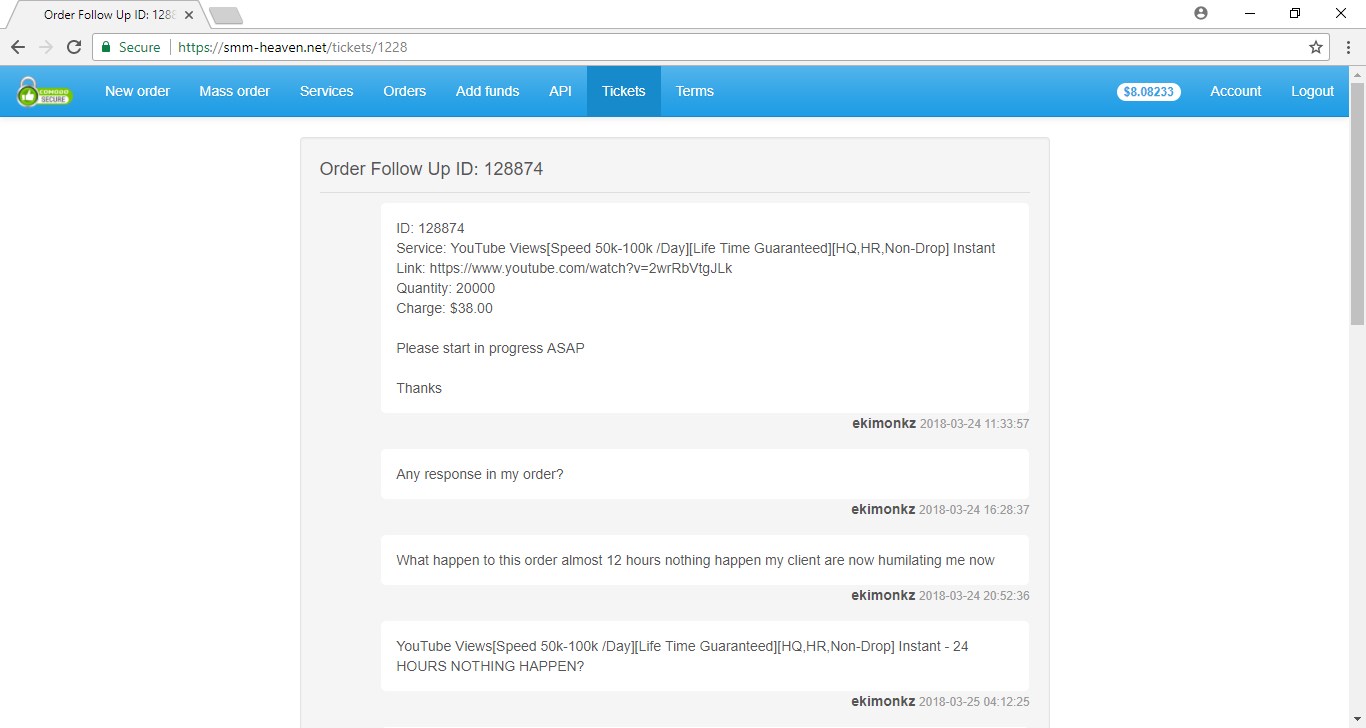The height and width of the screenshot is (728, 1366).
Task: Click the Service description line
Action: pos(696,248)
